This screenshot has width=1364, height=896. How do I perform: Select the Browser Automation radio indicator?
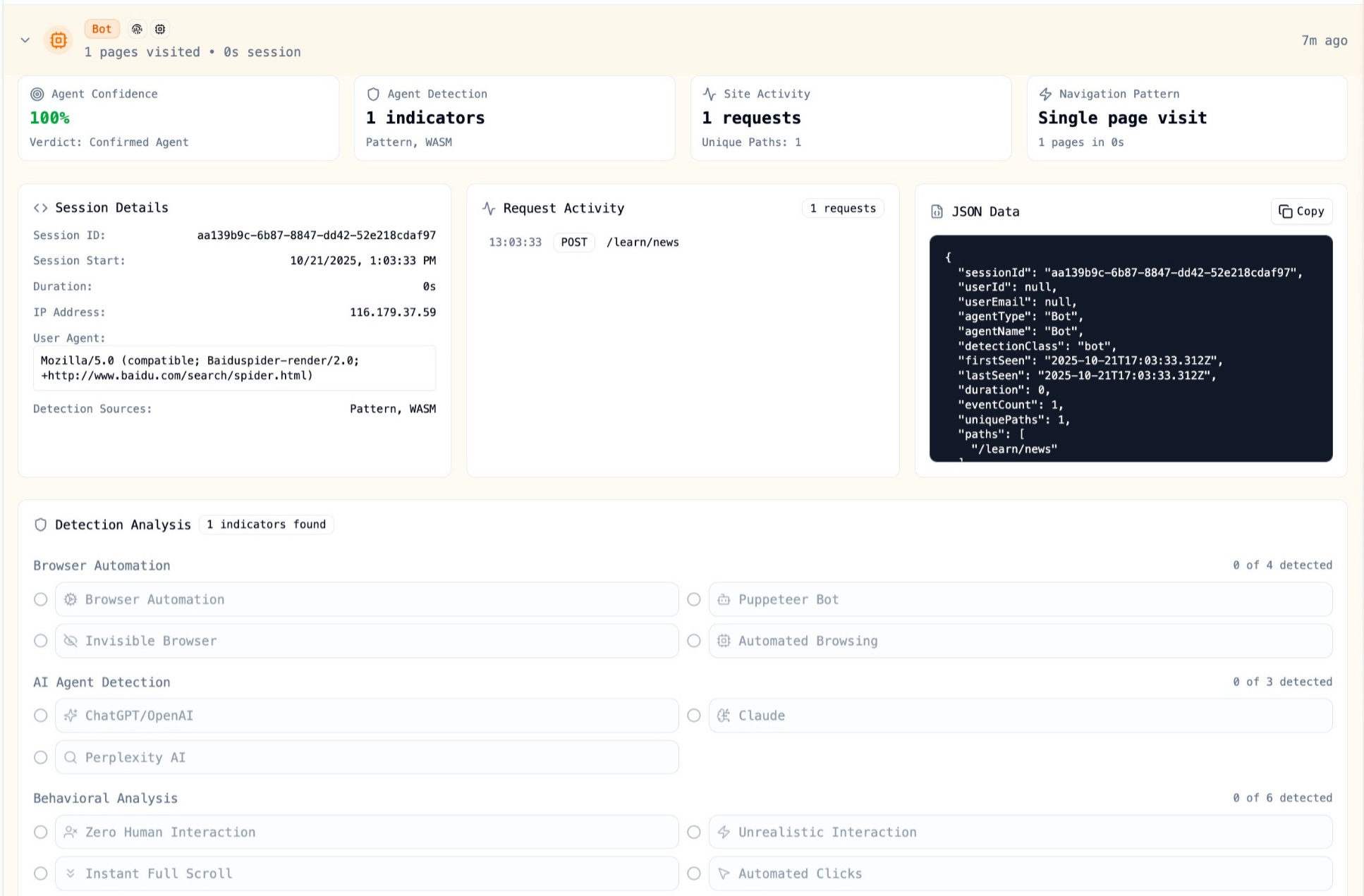41,599
